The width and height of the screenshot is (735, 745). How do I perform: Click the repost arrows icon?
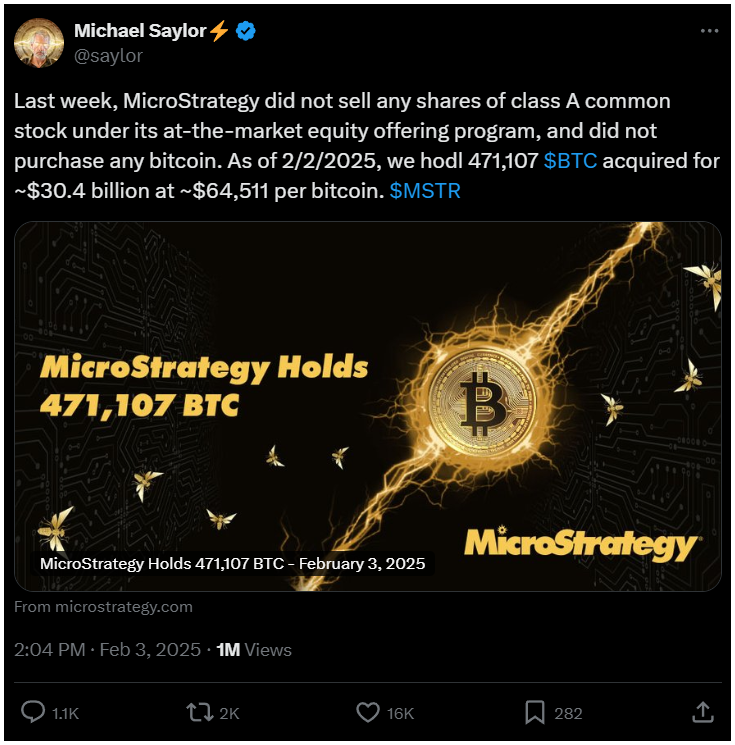(x=200, y=713)
